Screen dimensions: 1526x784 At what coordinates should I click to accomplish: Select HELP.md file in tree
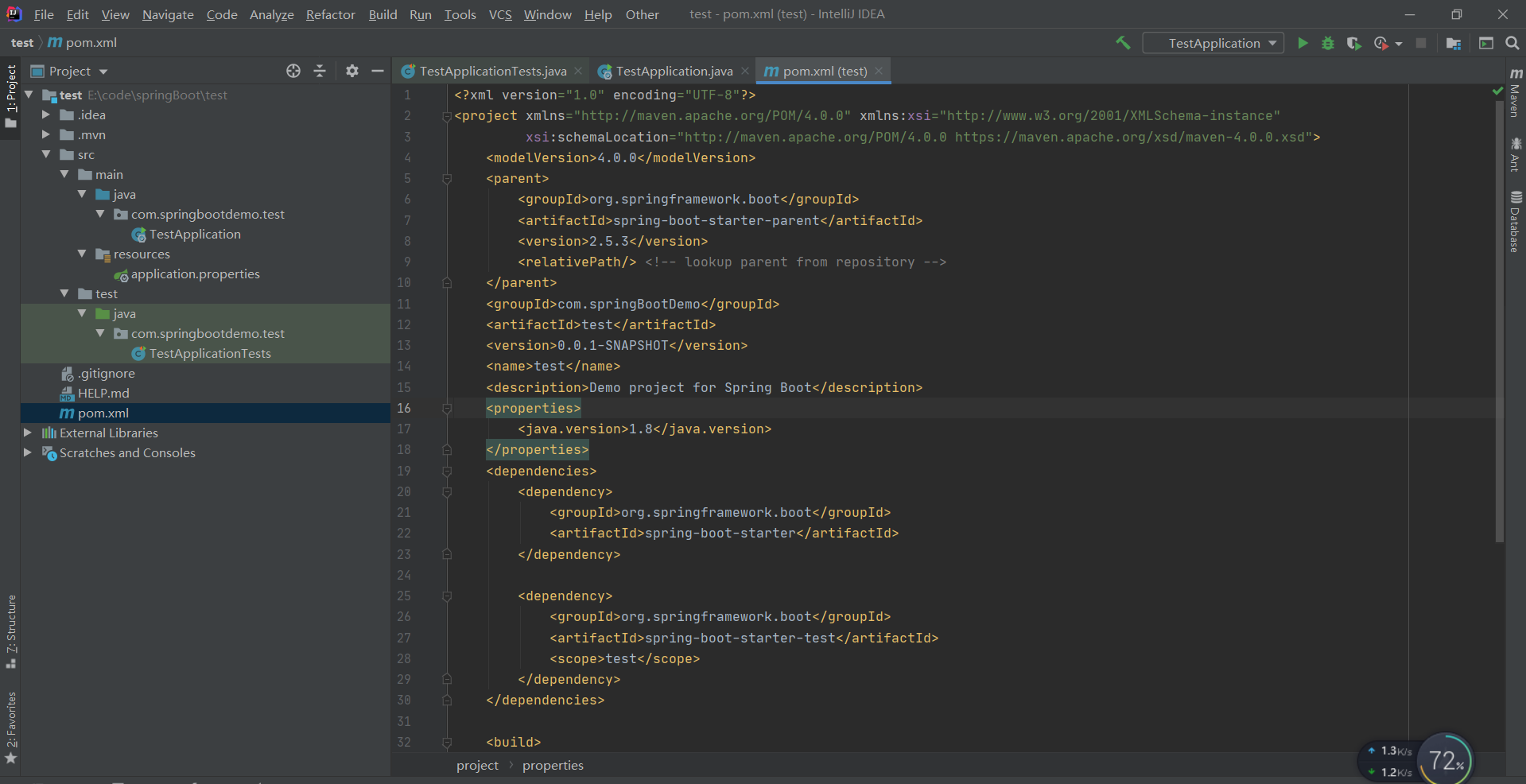103,393
